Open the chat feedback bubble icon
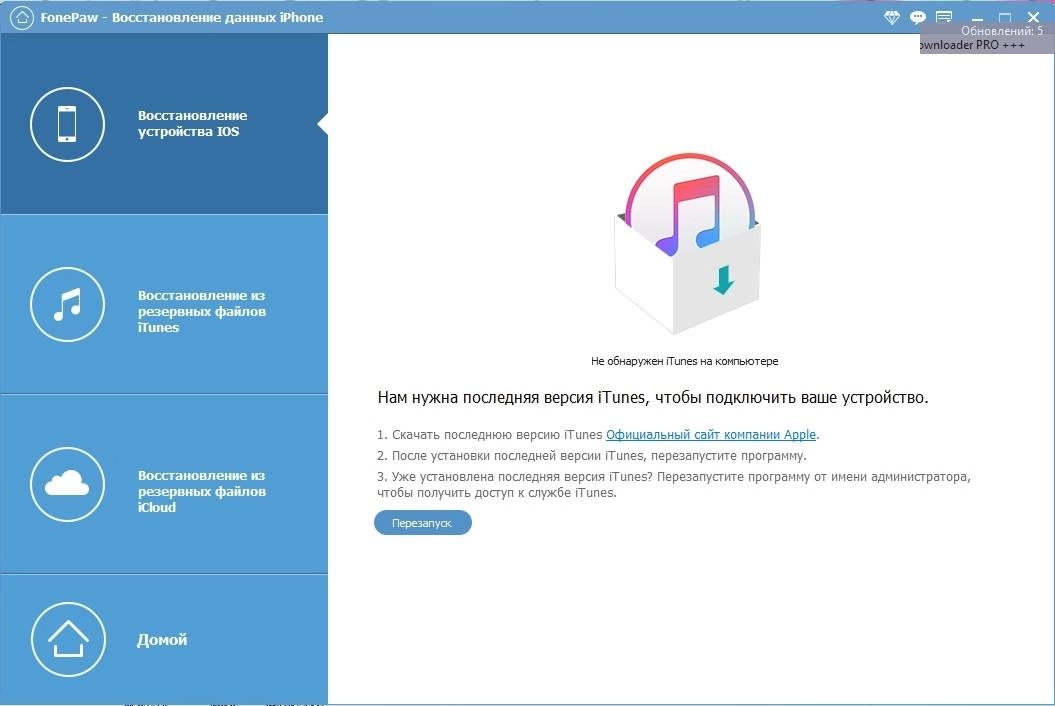1055x706 pixels. pyautogui.click(x=917, y=17)
